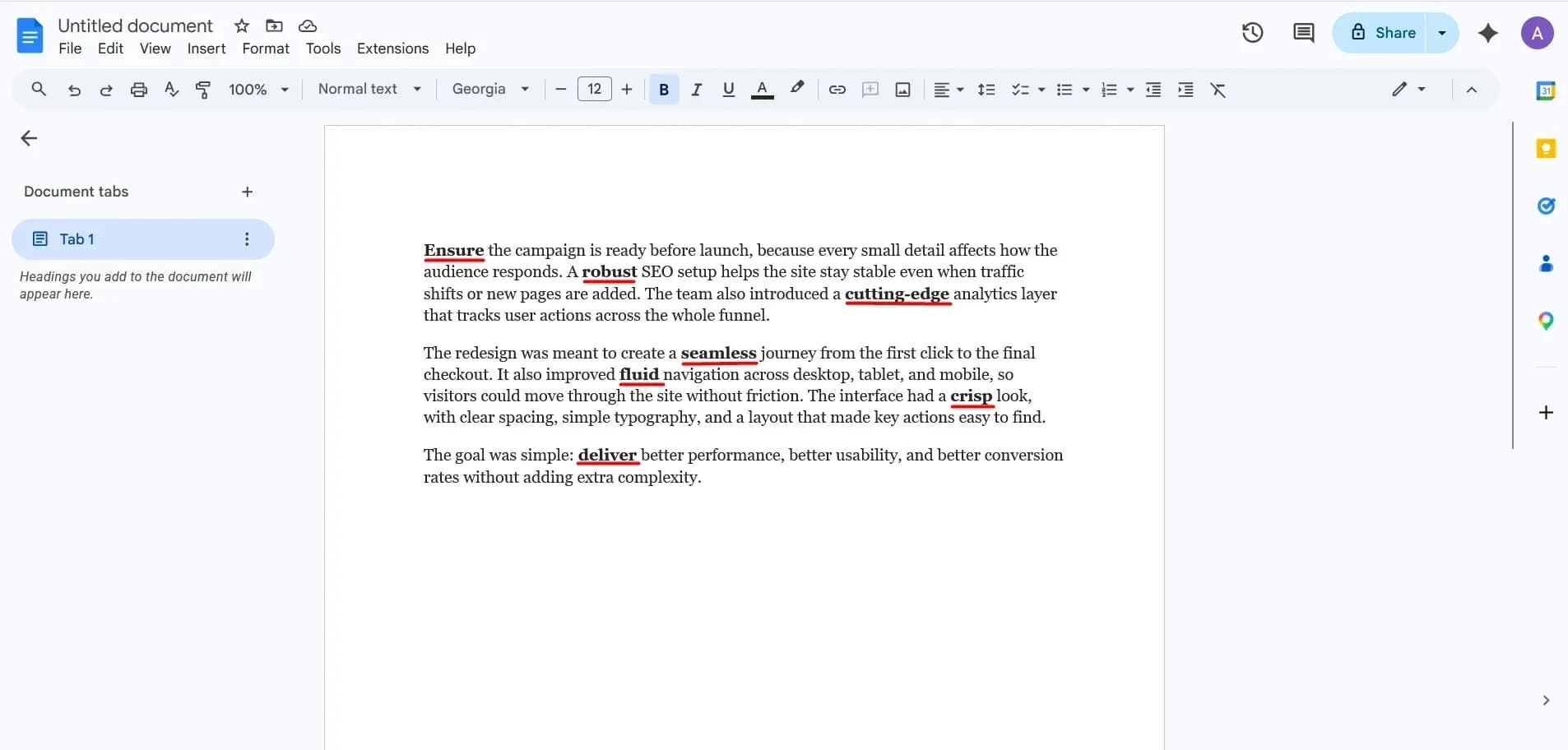
Task: Select Tab 1 in document tabs
Action: (x=143, y=239)
